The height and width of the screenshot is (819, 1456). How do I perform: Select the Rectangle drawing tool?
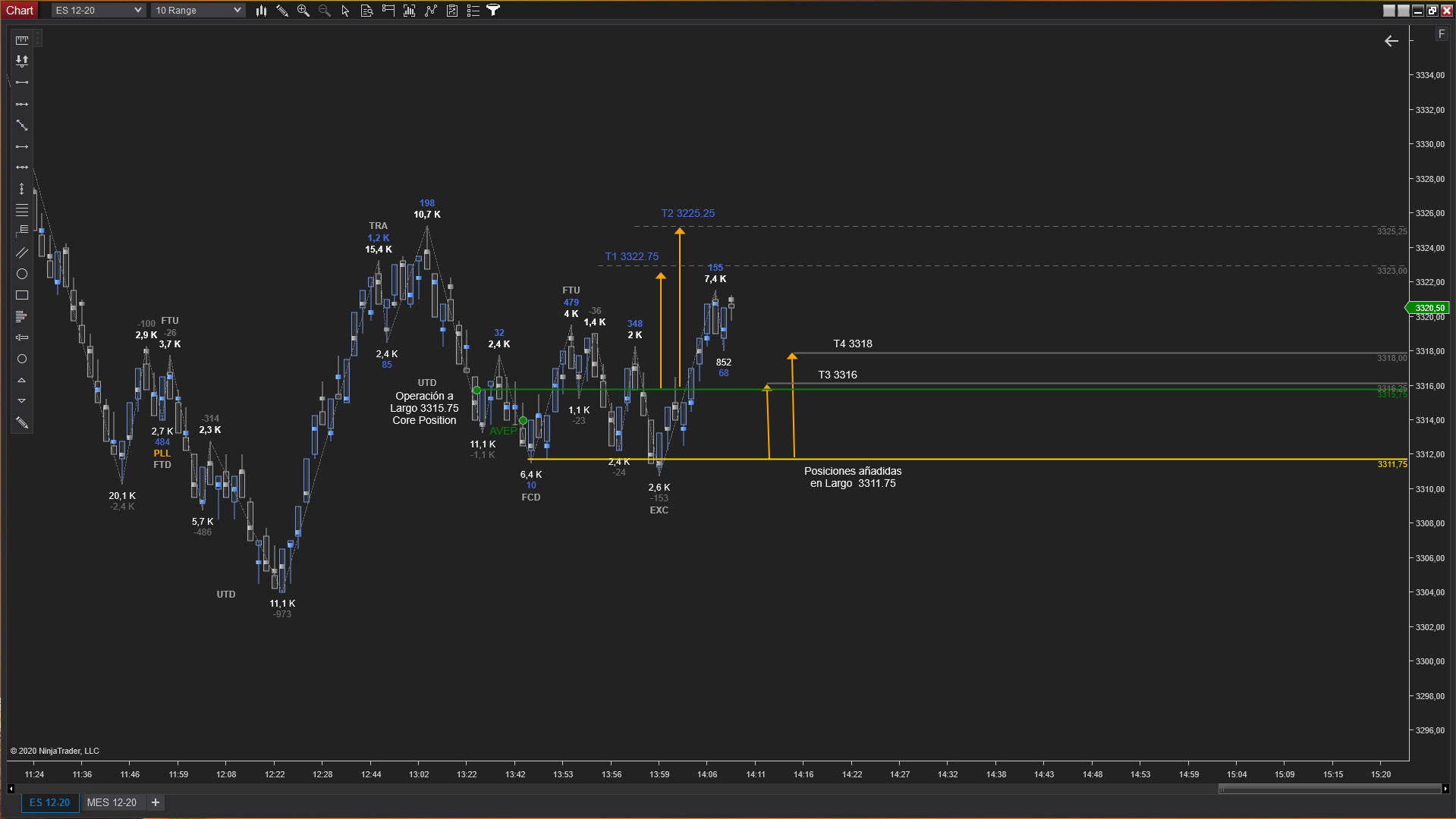(22, 295)
